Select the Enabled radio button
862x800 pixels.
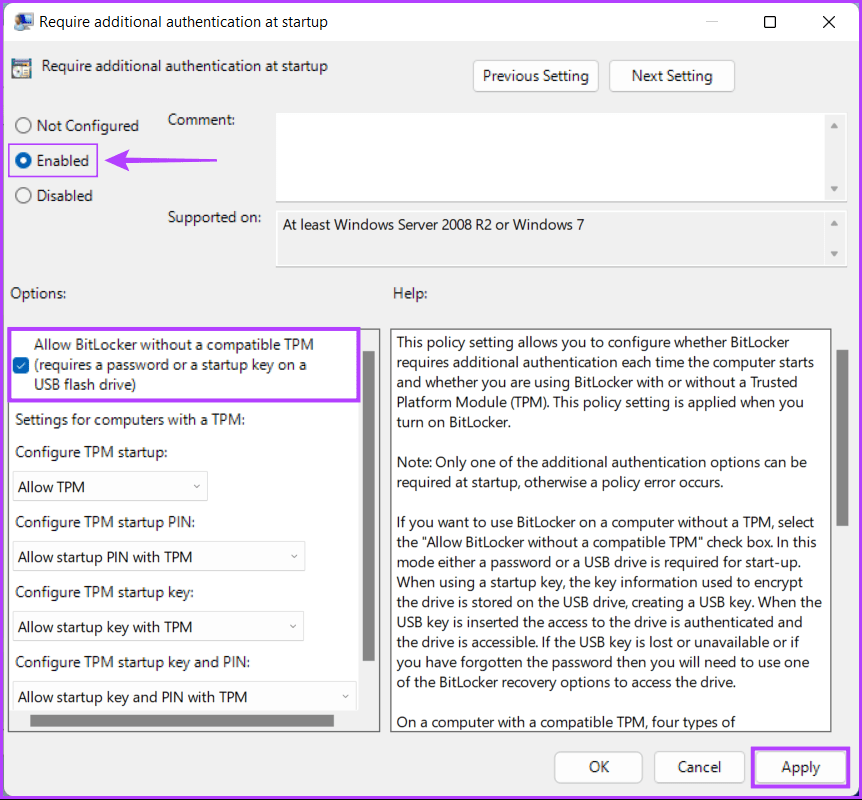tap(23, 161)
